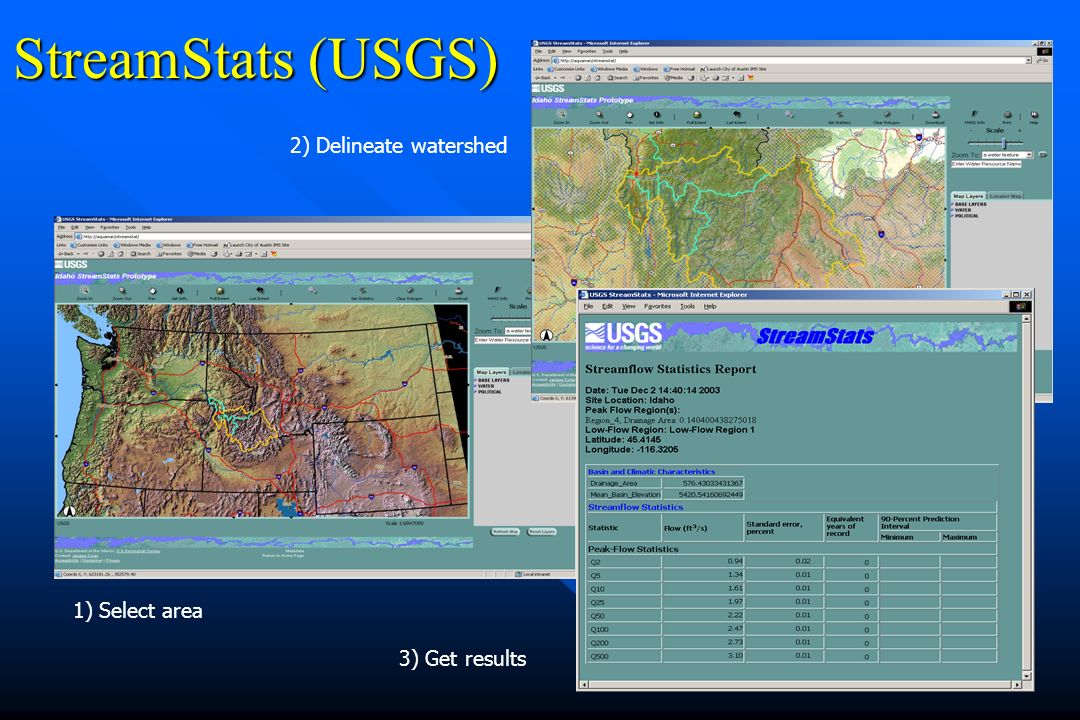Click Q100 row label in report
Image resolution: width=1080 pixels, height=720 pixels.
click(599, 629)
